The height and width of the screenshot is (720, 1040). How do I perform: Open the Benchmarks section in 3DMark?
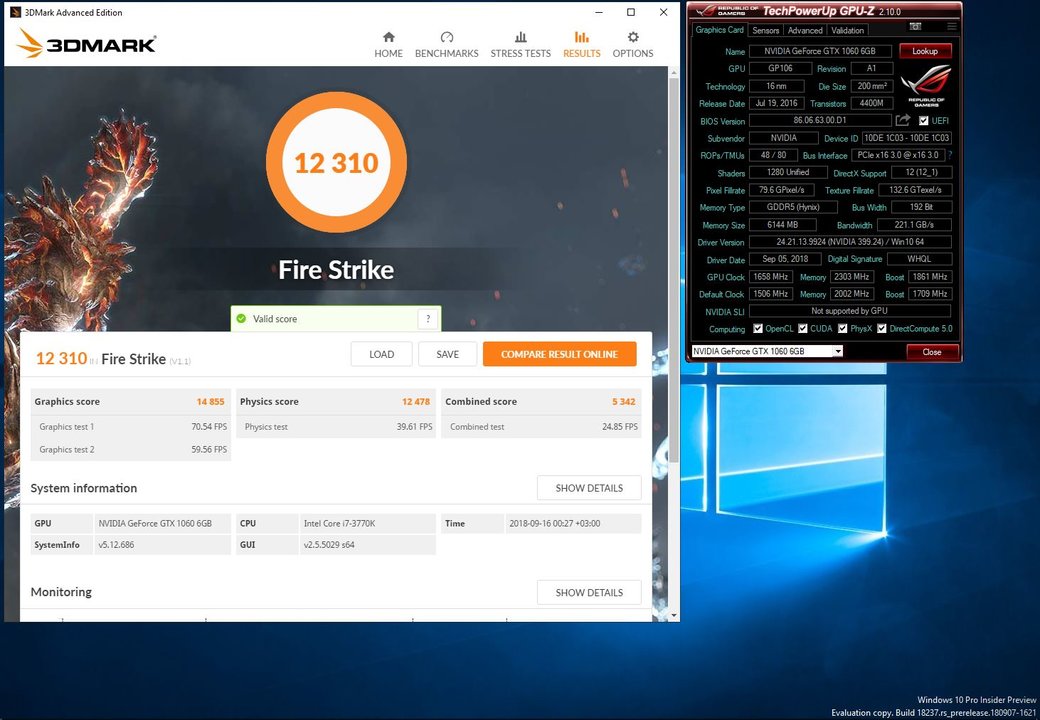[446, 44]
